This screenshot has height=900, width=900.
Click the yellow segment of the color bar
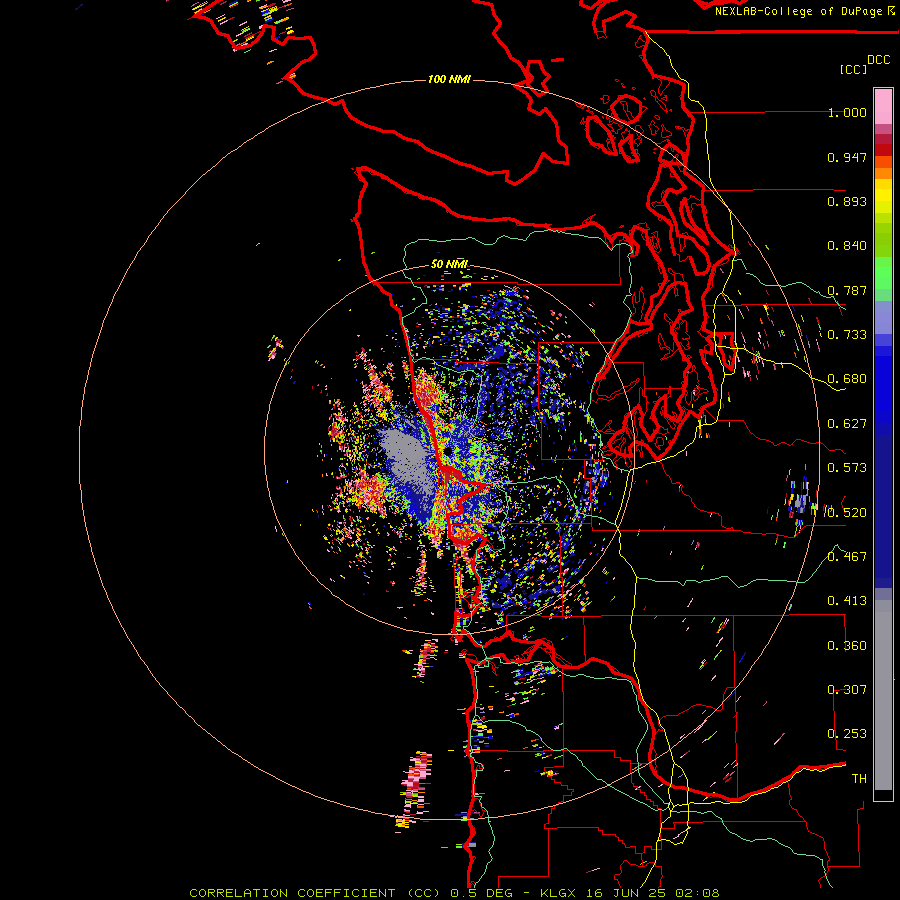coord(883,198)
